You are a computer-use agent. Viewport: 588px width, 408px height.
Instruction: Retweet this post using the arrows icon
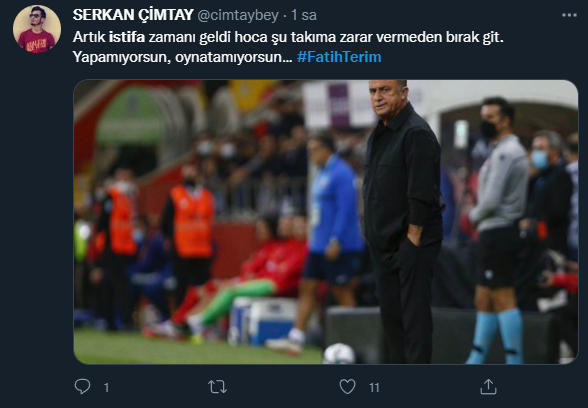coord(218,387)
